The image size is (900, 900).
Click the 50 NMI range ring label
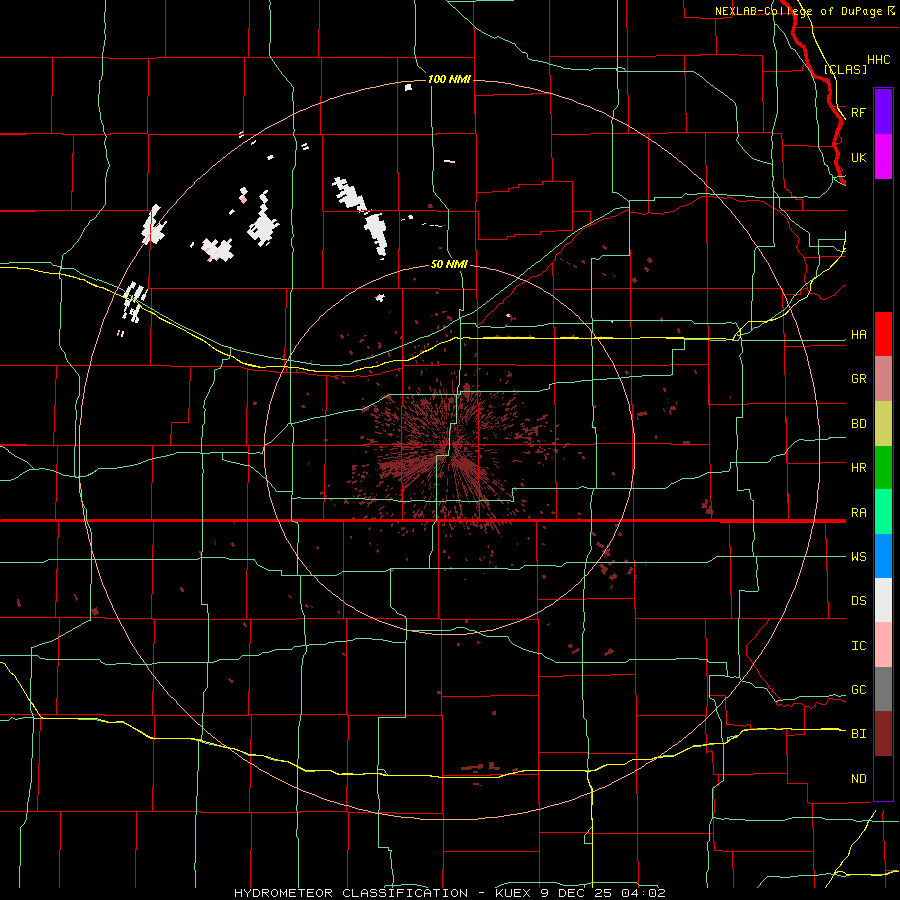[449, 264]
